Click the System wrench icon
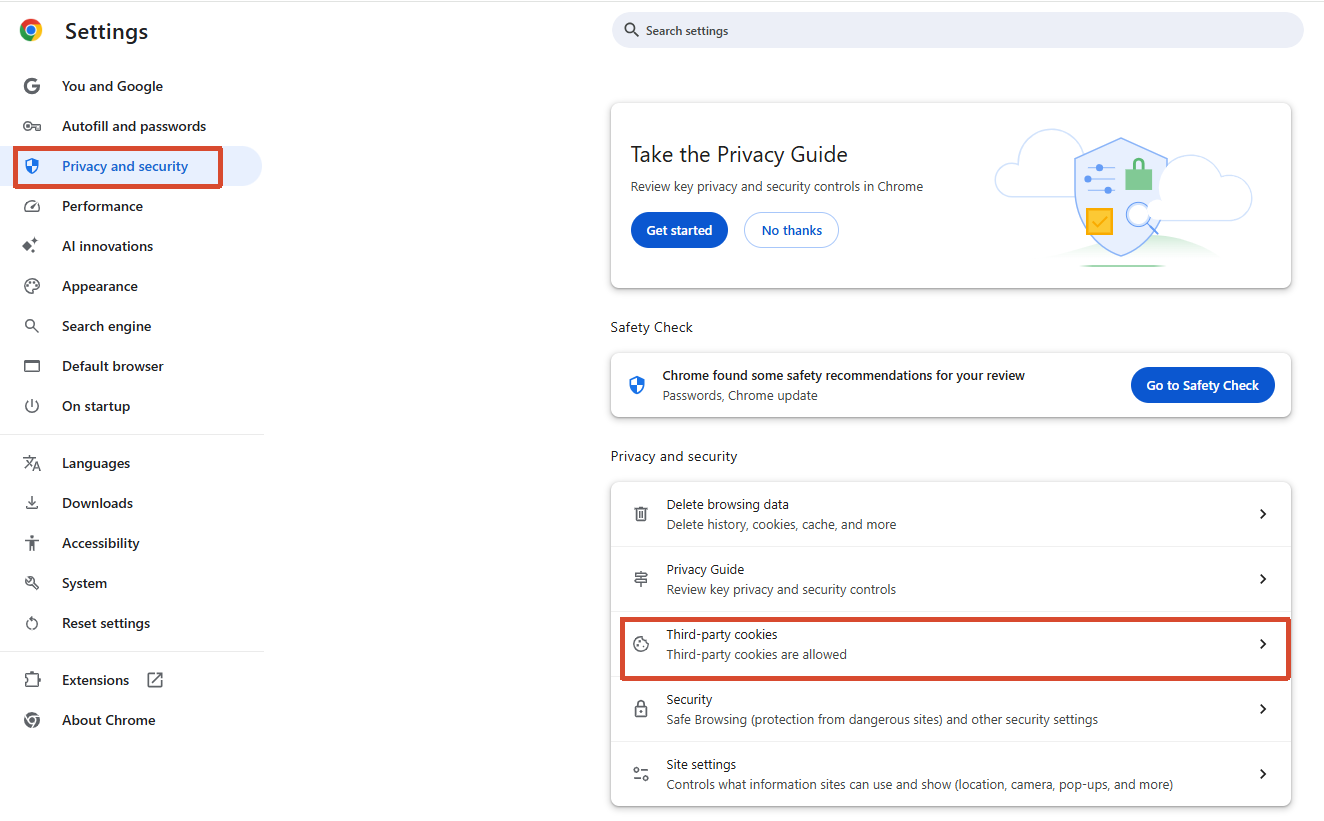 tap(32, 583)
